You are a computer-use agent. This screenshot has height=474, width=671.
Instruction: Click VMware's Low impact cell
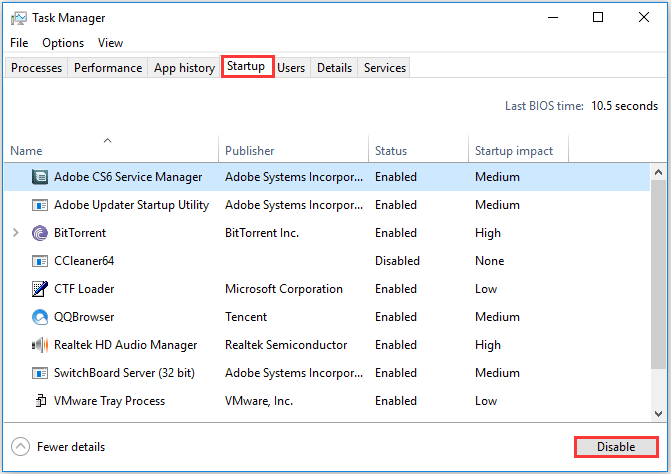tap(486, 401)
